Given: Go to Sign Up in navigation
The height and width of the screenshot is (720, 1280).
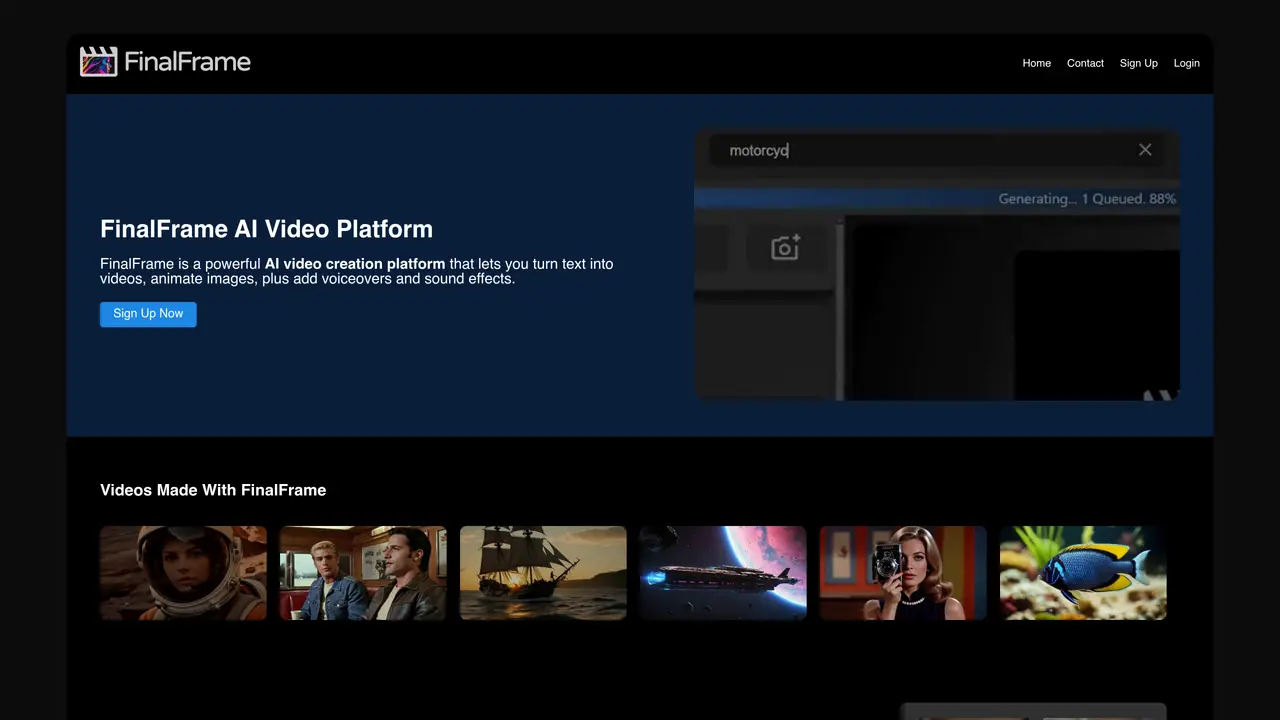Looking at the screenshot, I should 1138,63.
